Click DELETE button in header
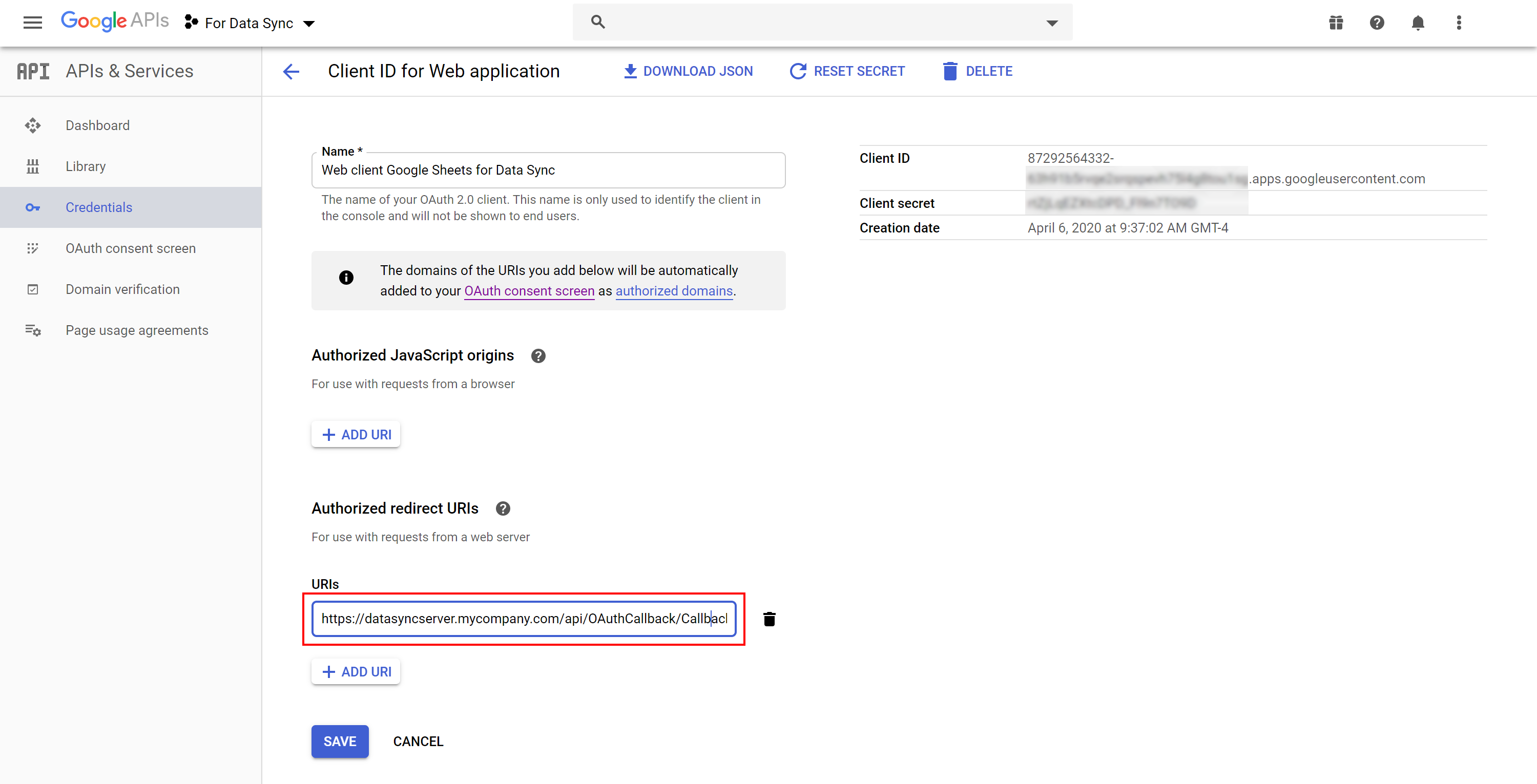 [978, 71]
